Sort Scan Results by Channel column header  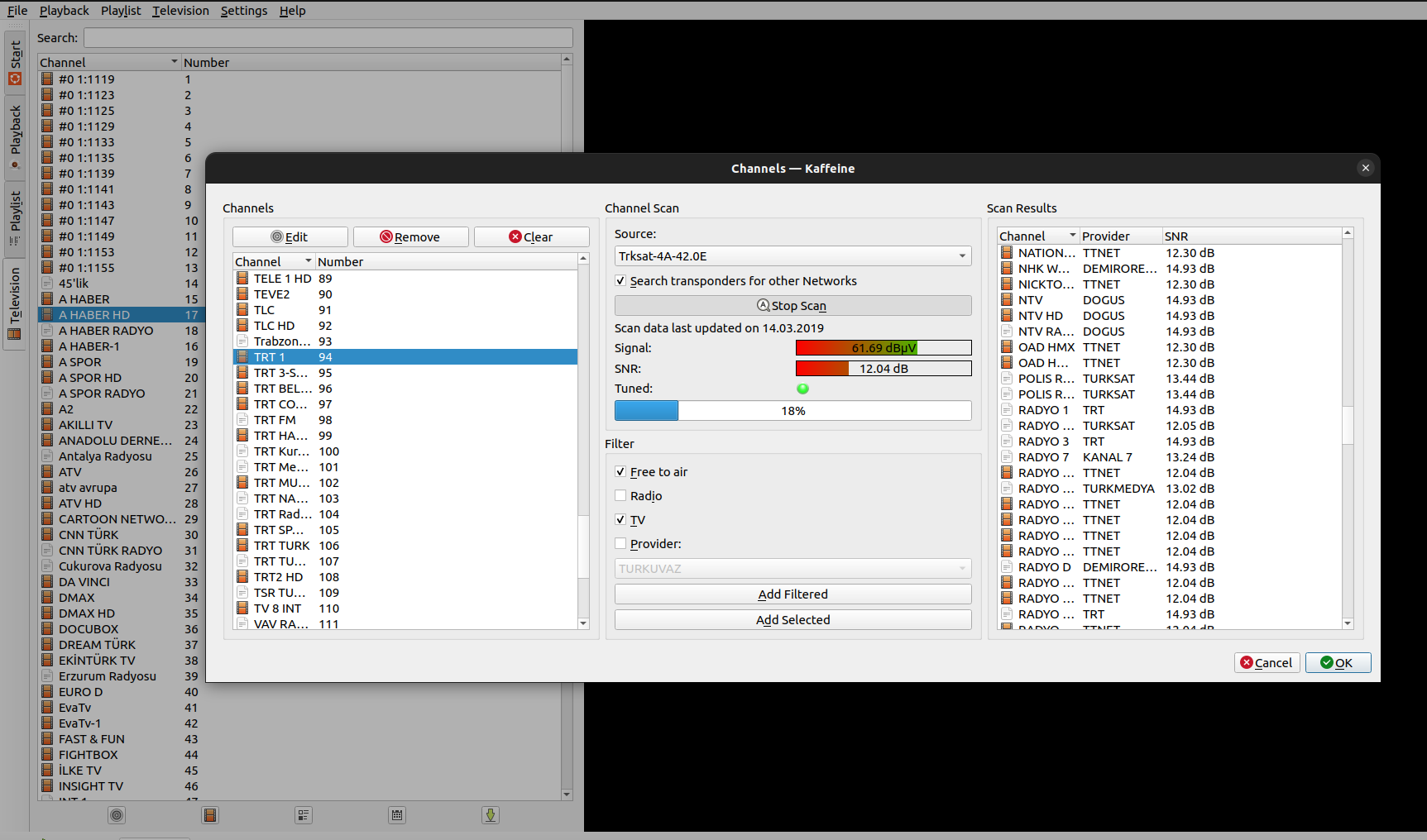point(1038,236)
